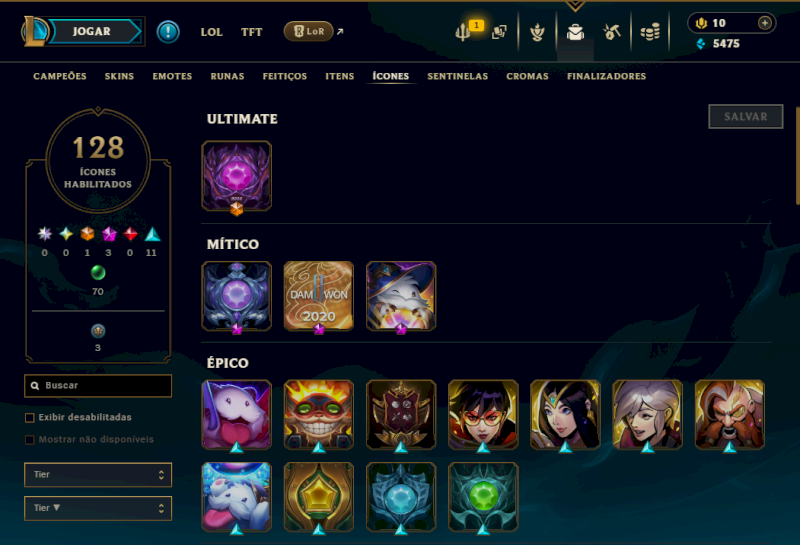Open the store coins icon

tap(650, 32)
